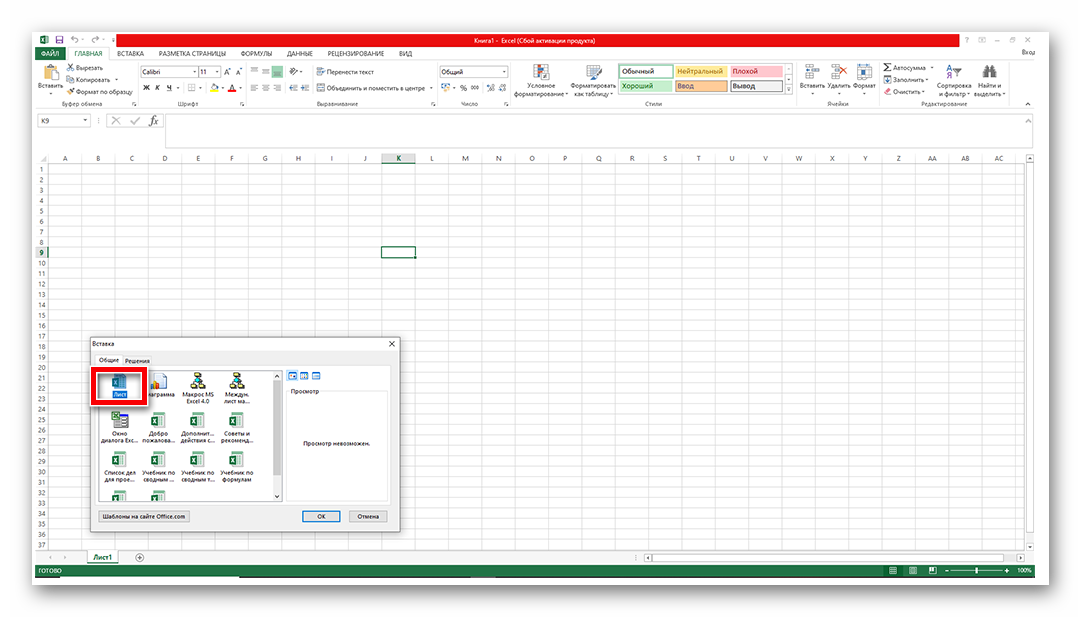Select the Лист template icon in Вставка dialog

pos(119,385)
